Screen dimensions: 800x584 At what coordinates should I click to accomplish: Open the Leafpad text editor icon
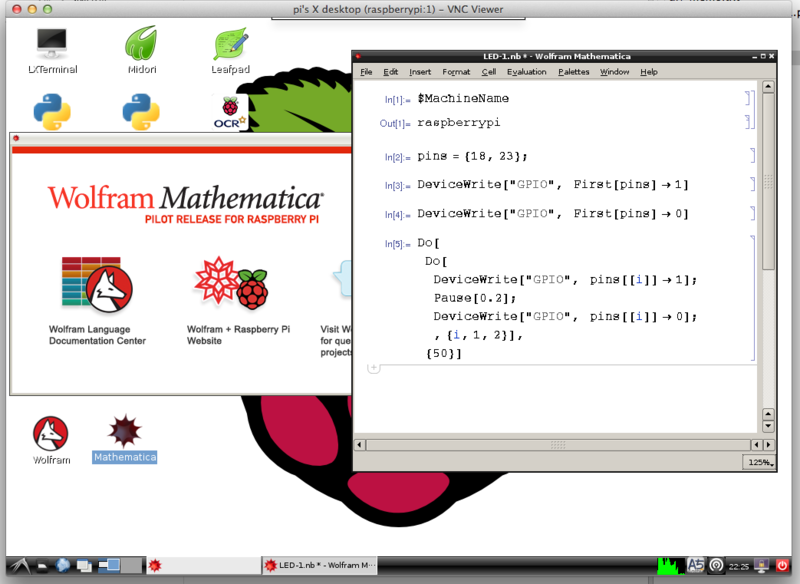231,50
